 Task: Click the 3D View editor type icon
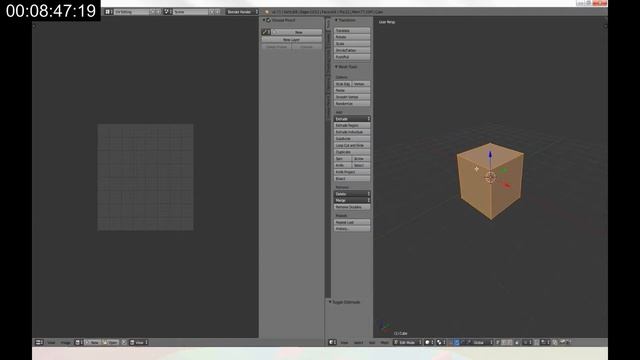point(332,342)
